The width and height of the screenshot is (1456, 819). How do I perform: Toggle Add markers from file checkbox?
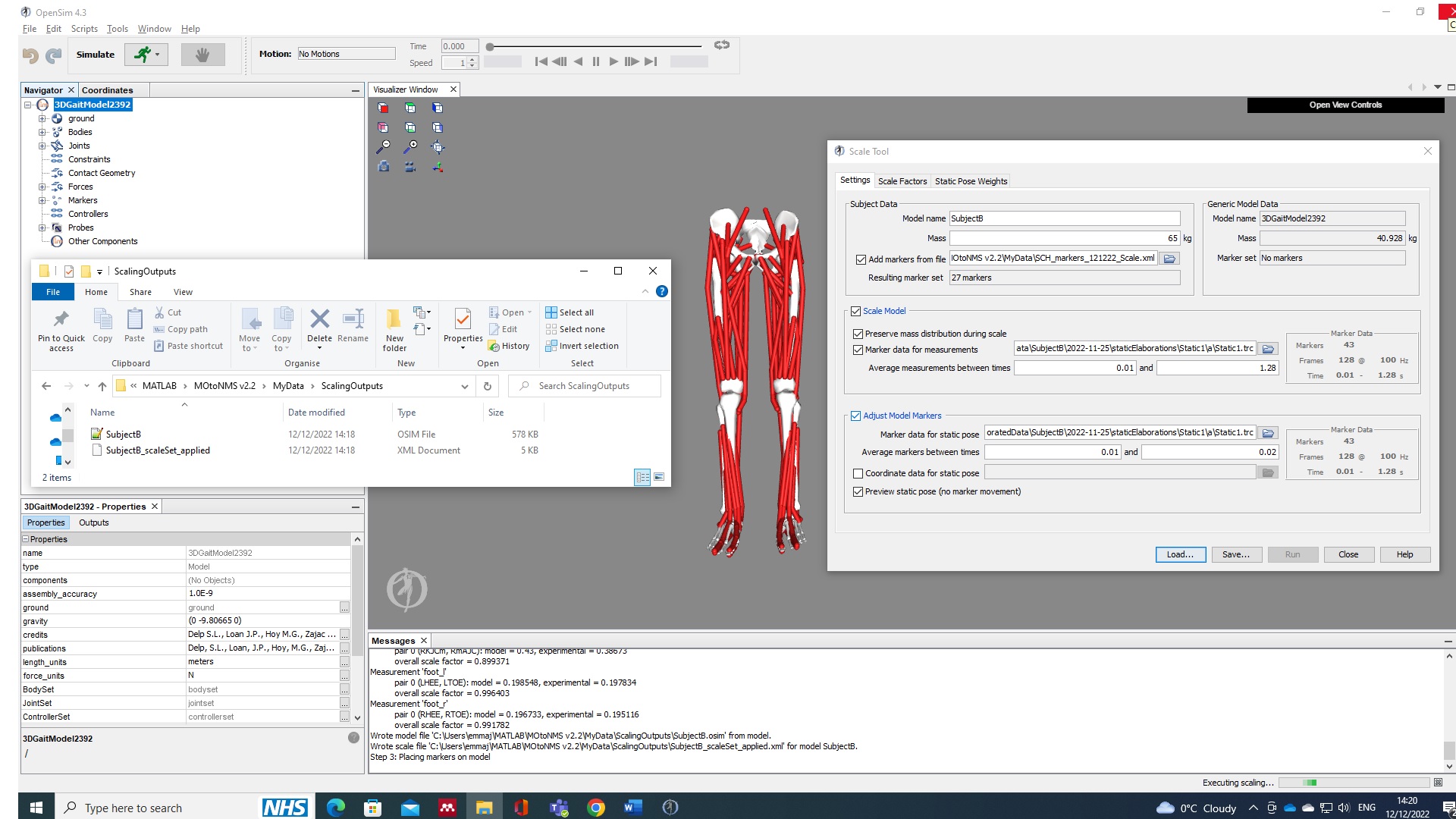[861, 259]
